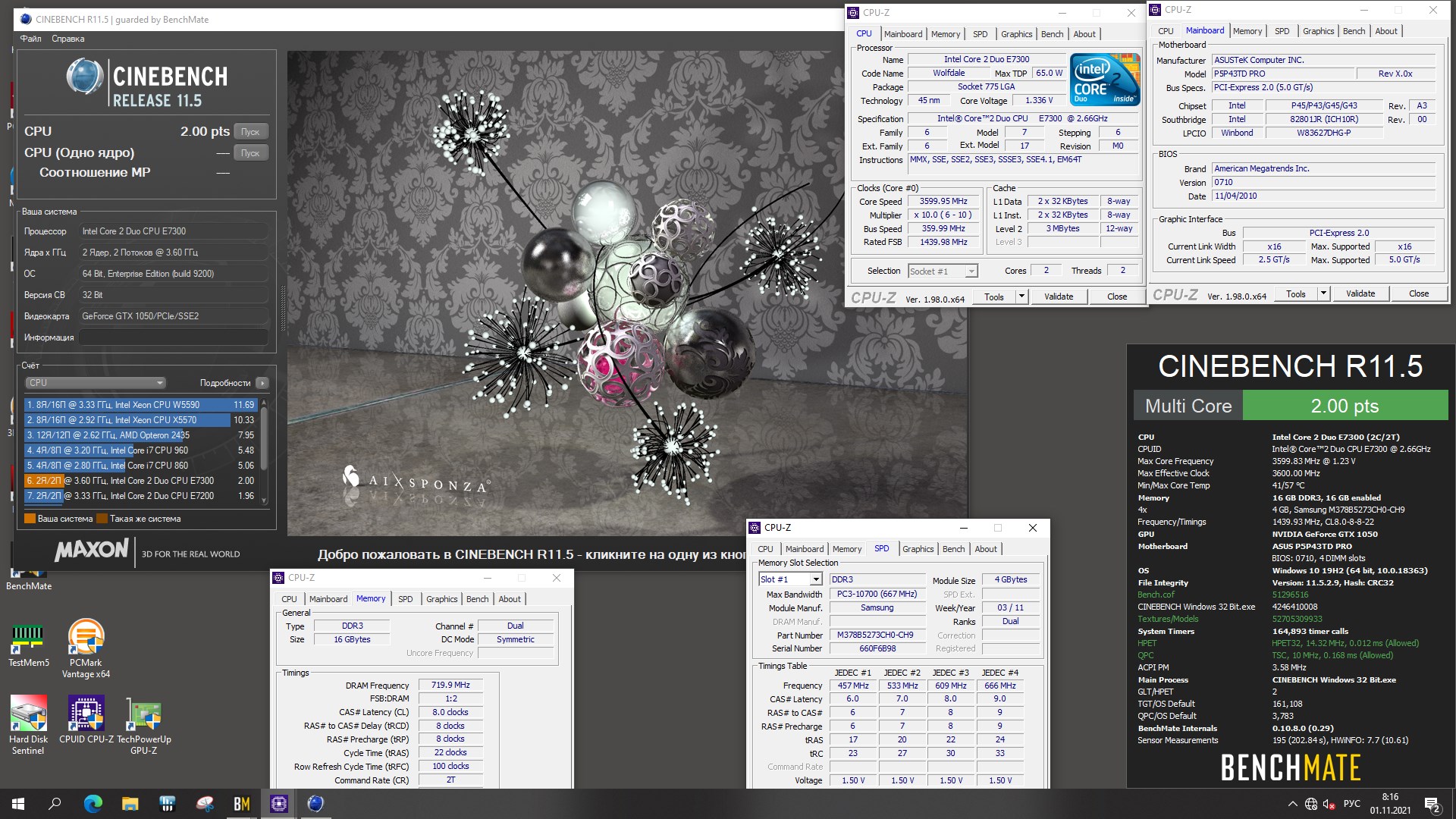The image size is (1456, 819).
Task: Click CPU-Z title icon in SPD window
Action: click(x=755, y=528)
